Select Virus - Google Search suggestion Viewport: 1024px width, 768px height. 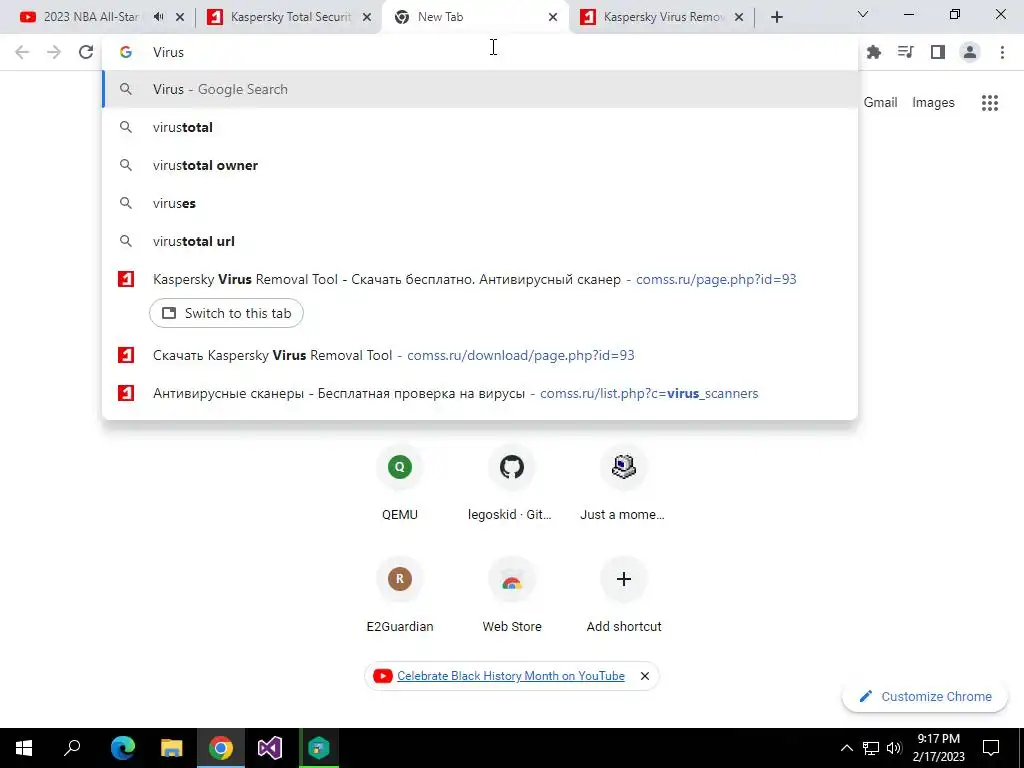click(x=480, y=89)
